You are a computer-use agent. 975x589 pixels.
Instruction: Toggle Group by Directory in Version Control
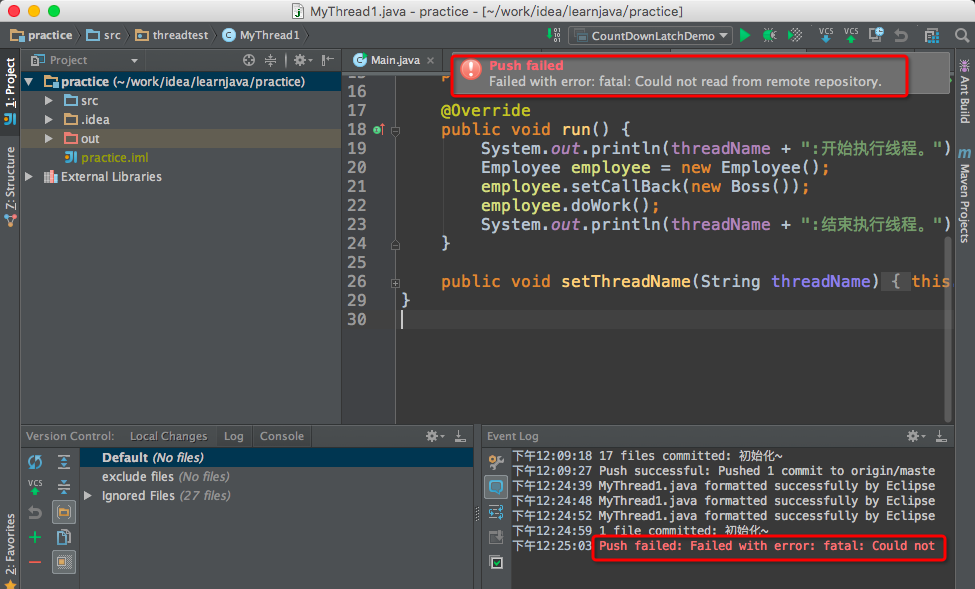[x=63, y=512]
